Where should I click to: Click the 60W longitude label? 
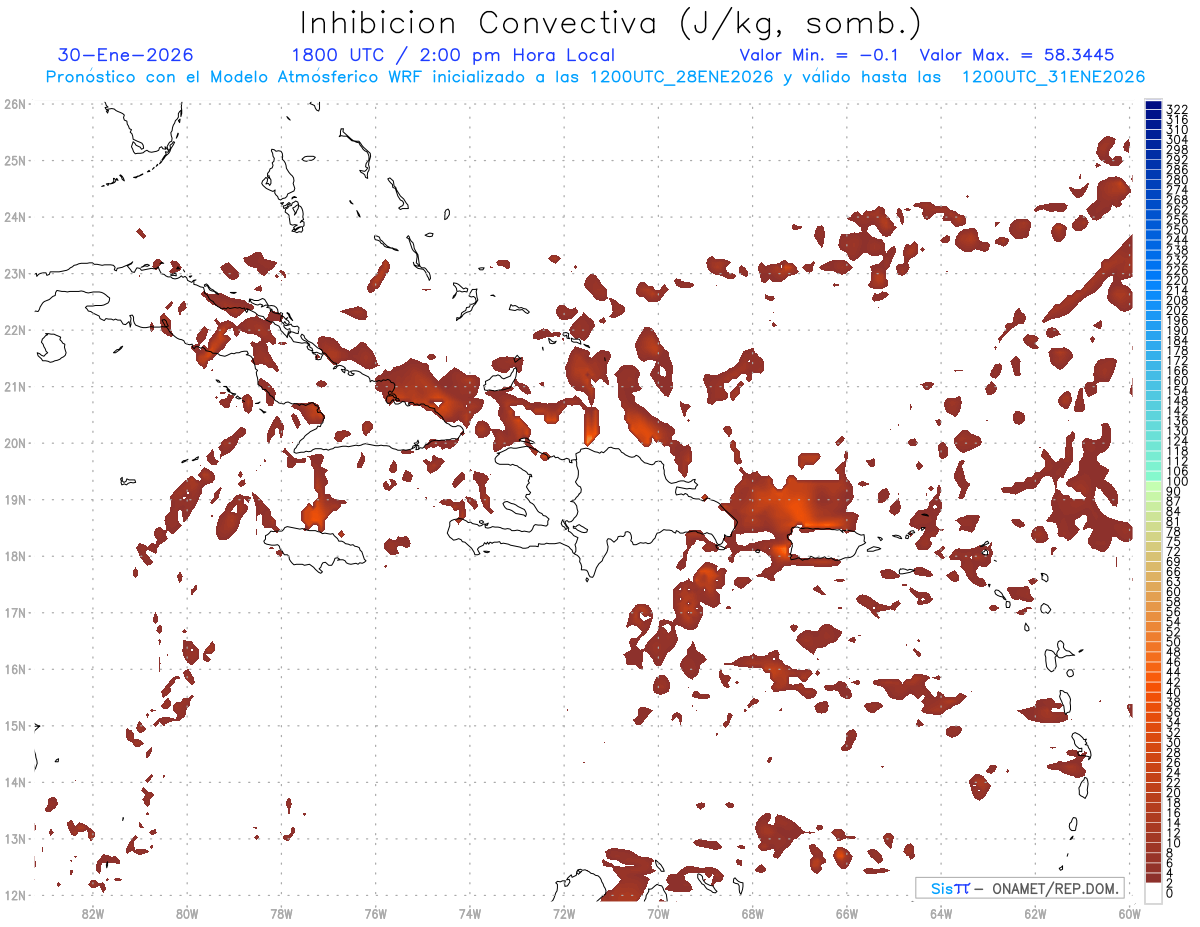coord(1130,912)
